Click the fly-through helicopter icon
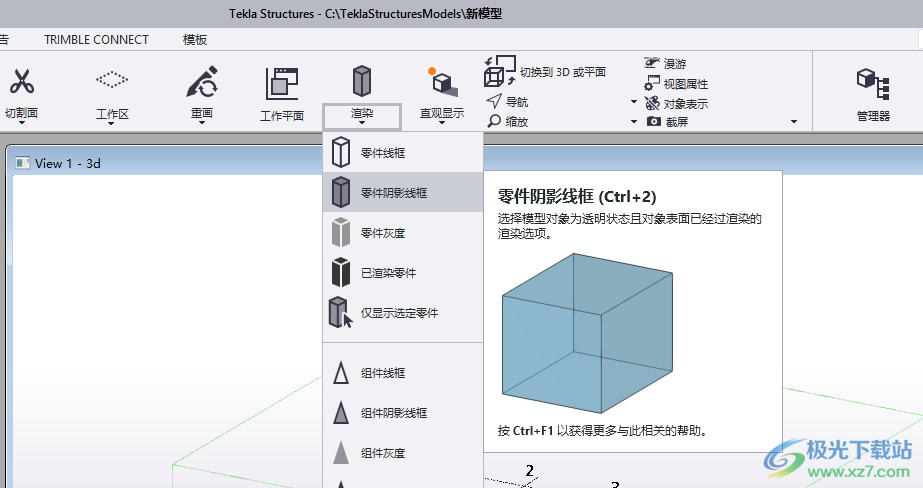 click(651, 62)
